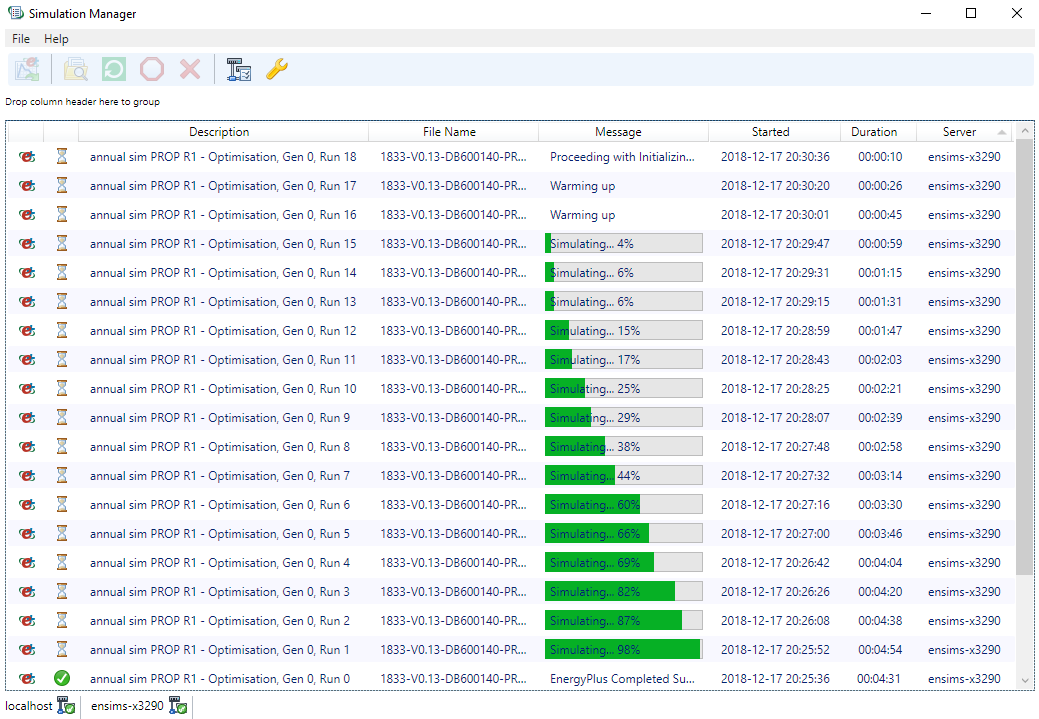Click the server cell of Run 2
Viewport: 1039px width, 719px height.
964,621
